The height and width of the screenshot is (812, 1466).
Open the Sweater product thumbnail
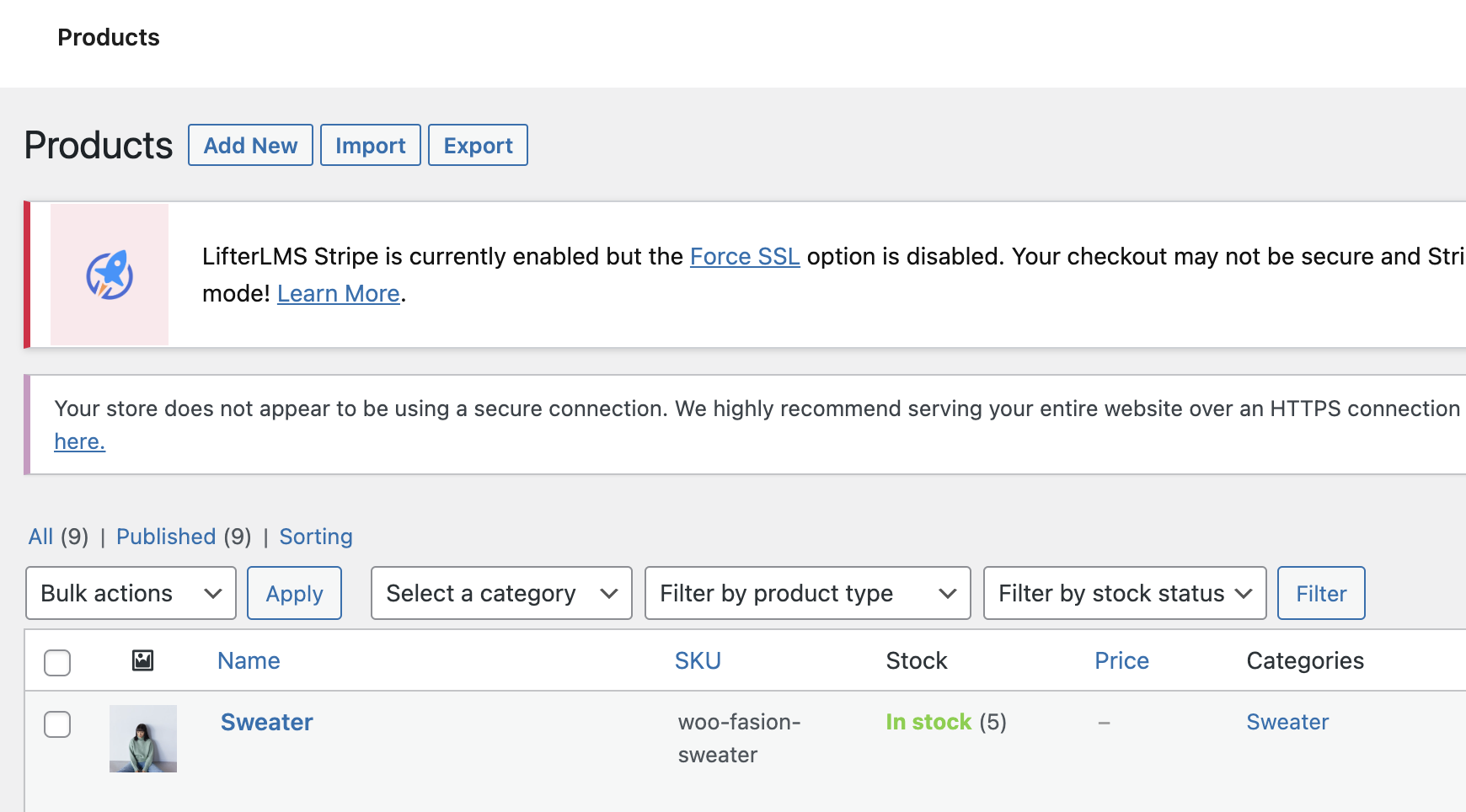point(142,739)
